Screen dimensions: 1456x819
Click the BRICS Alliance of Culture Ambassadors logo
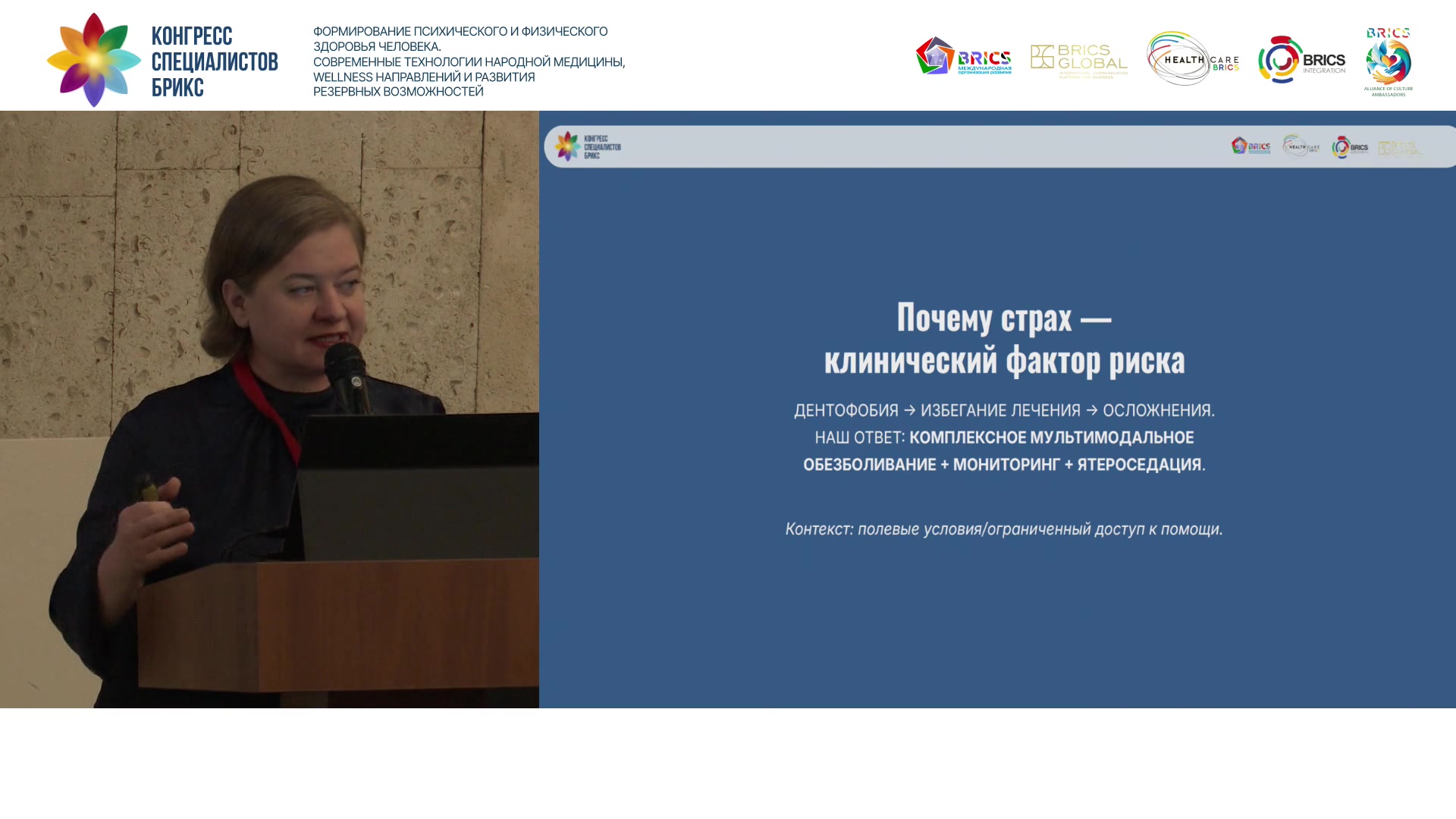[x=1389, y=62]
